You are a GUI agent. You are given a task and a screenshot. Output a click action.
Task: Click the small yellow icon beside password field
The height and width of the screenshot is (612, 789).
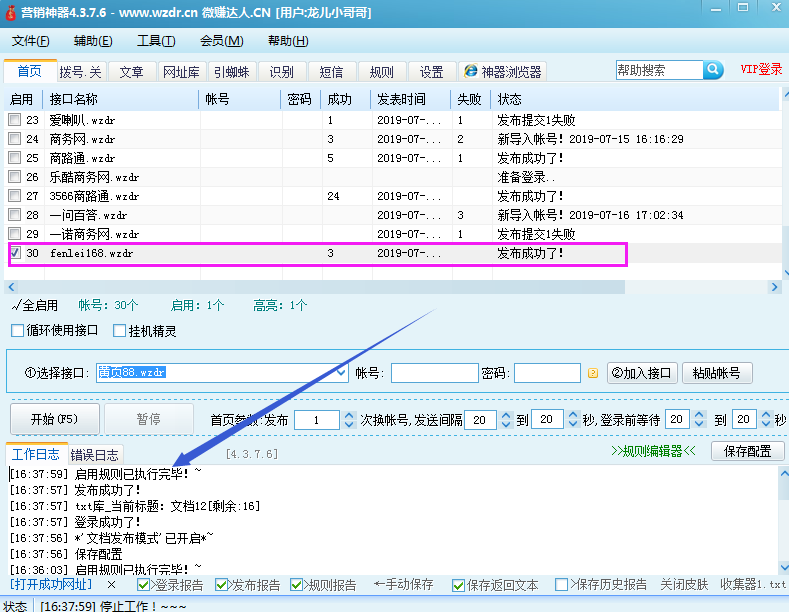[593, 373]
